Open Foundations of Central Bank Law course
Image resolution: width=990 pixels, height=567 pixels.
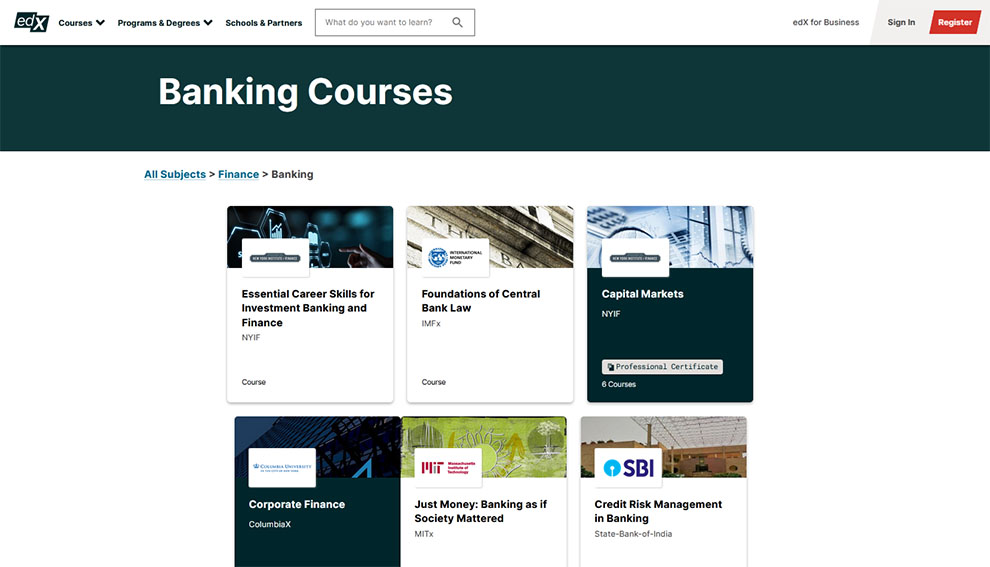click(481, 301)
